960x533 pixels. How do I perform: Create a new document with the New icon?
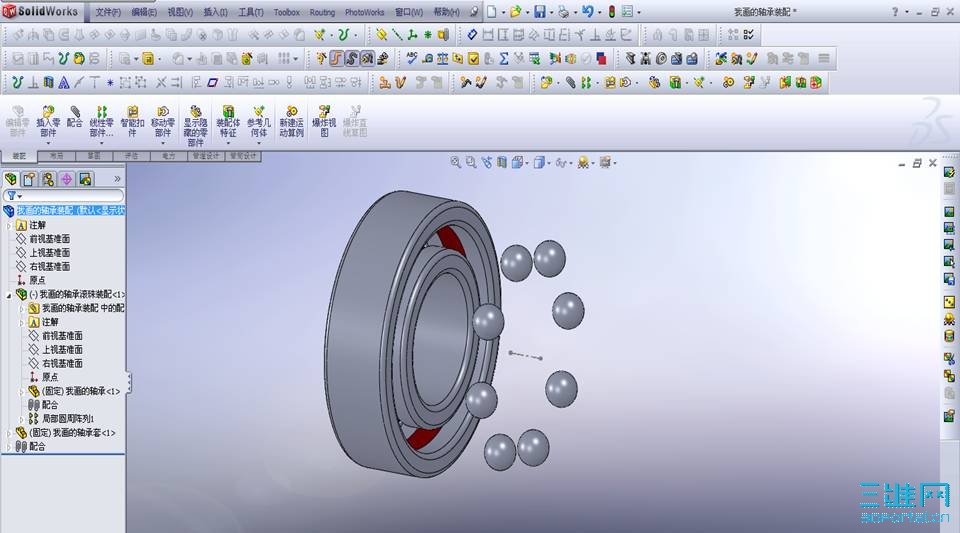point(492,11)
